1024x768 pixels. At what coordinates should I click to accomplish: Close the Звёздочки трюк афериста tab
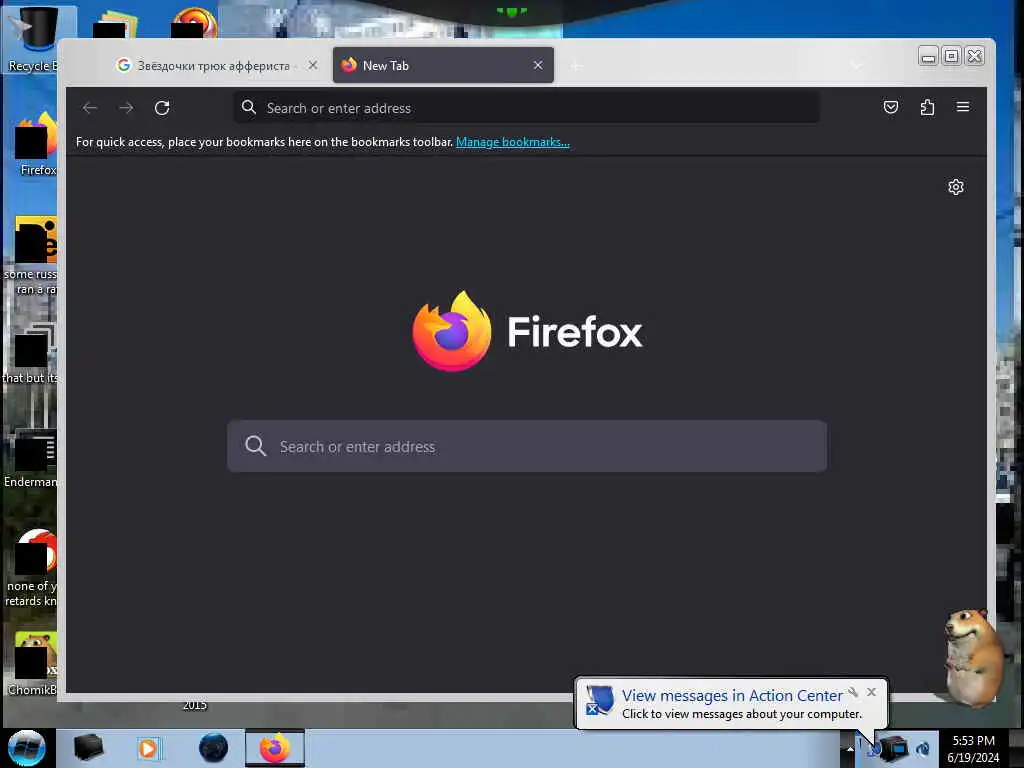(313, 65)
